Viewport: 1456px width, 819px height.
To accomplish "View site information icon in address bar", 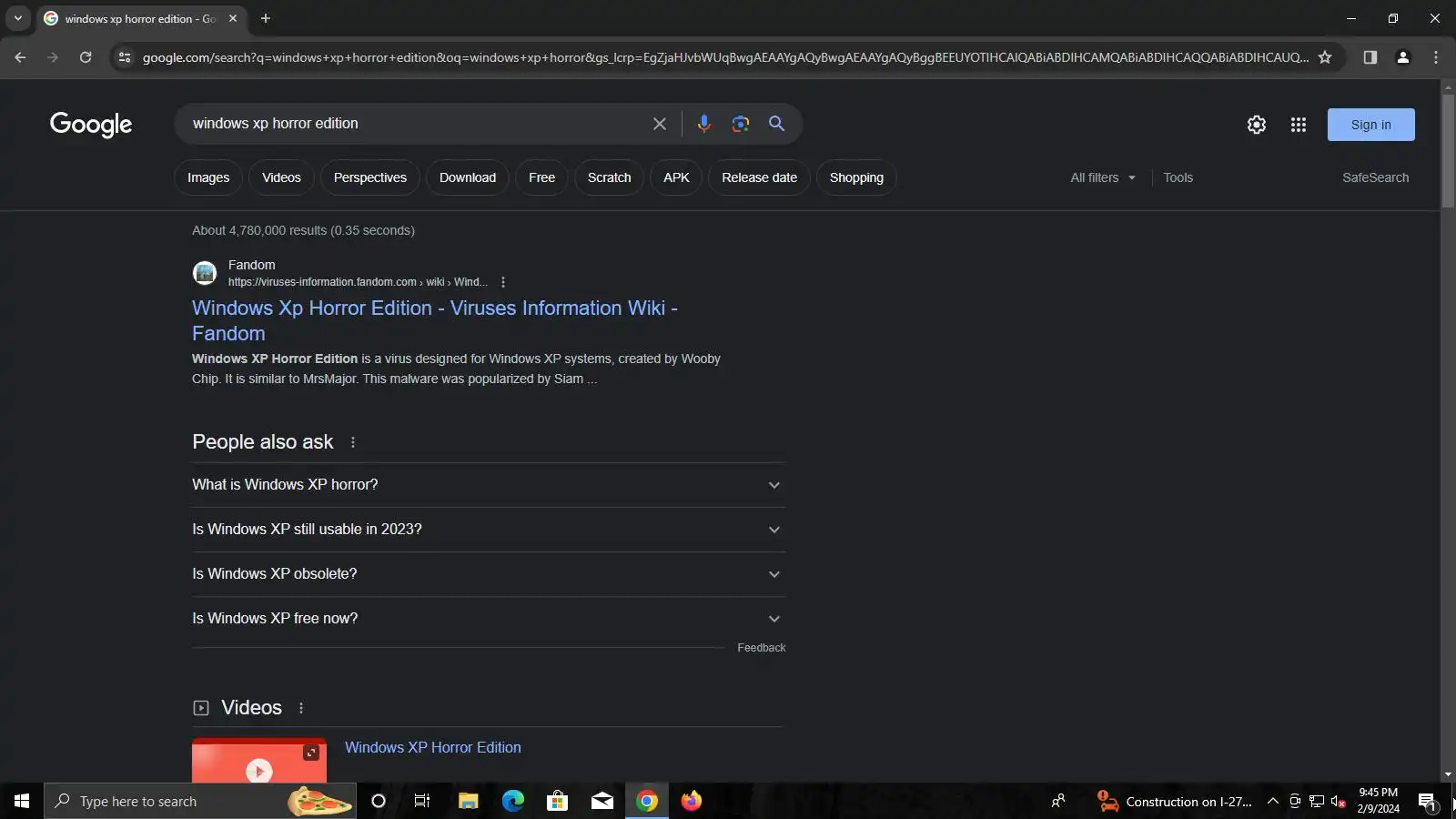I will point(125,57).
